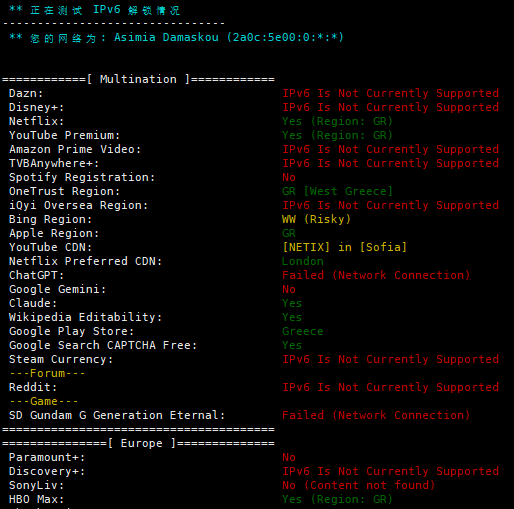Click the Netflix result 'Yes (Region: GR)'
The height and width of the screenshot is (509, 514).
click(337, 121)
